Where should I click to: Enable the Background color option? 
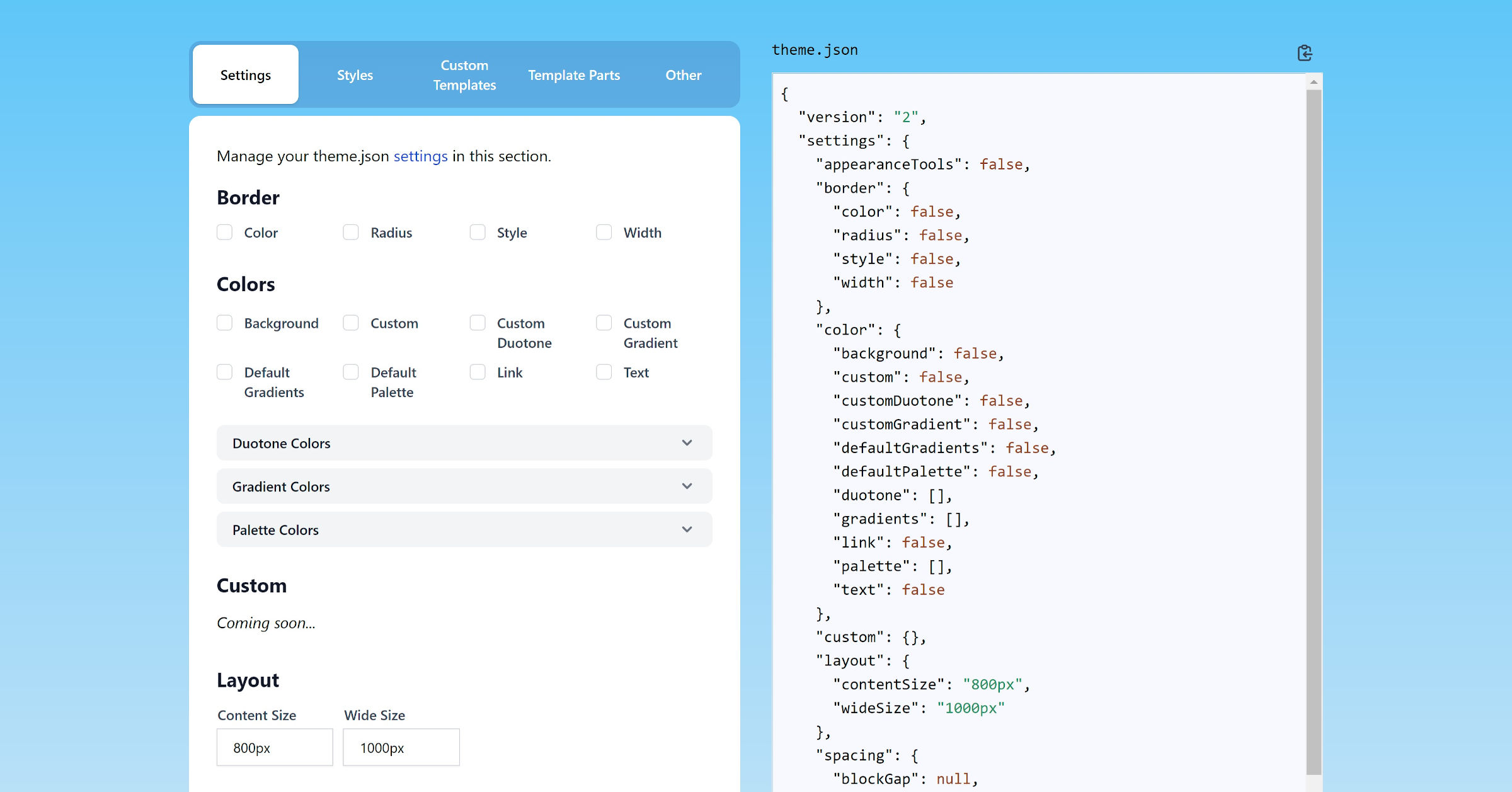coord(224,323)
